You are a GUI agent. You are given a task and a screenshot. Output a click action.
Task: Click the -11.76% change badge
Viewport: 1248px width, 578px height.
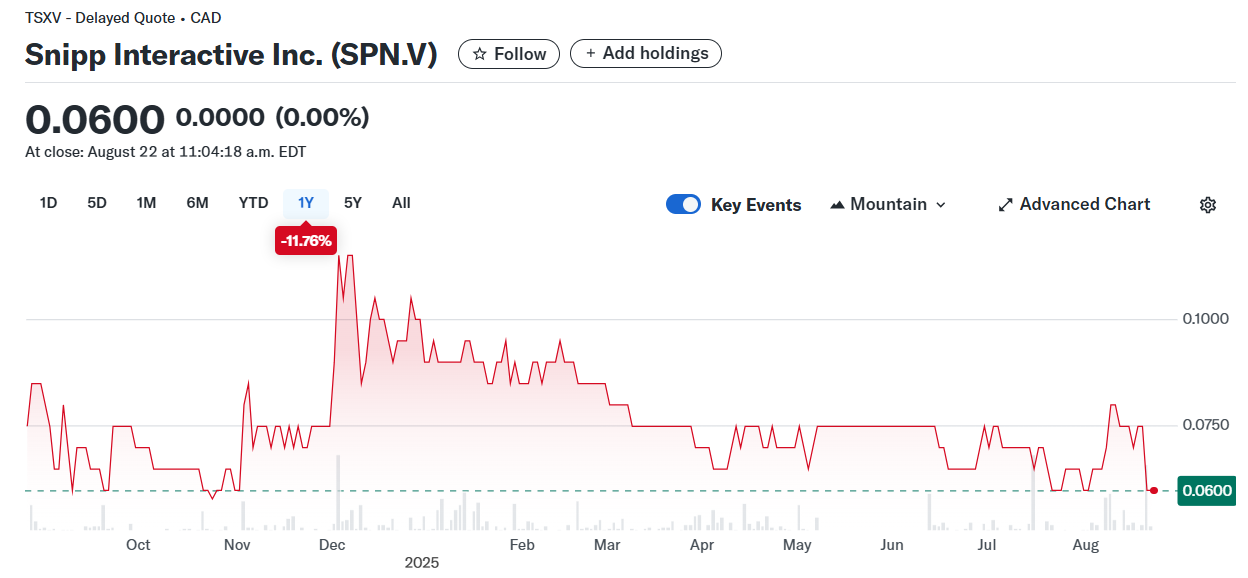306,241
